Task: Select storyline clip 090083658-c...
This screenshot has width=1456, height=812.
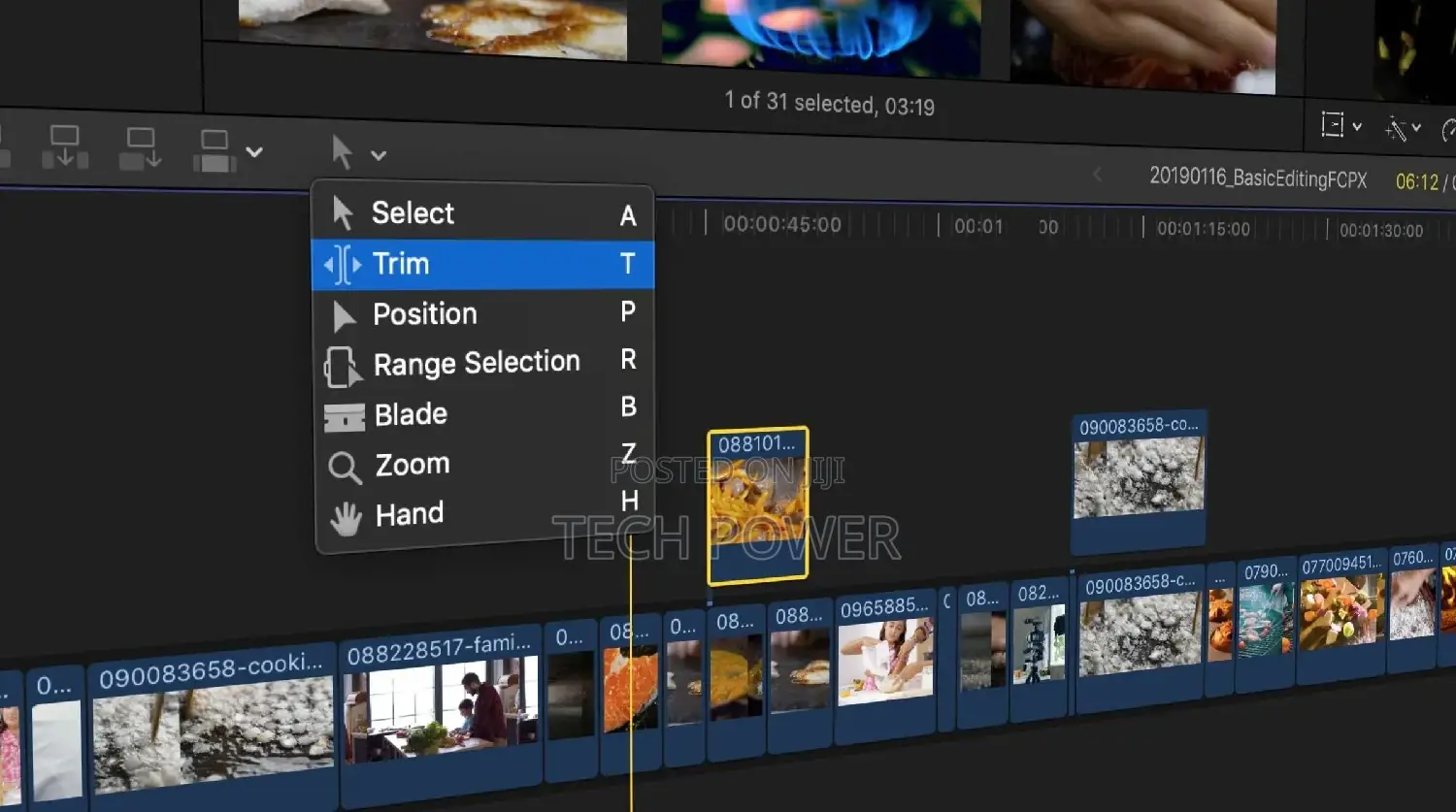Action: [1141, 639]
